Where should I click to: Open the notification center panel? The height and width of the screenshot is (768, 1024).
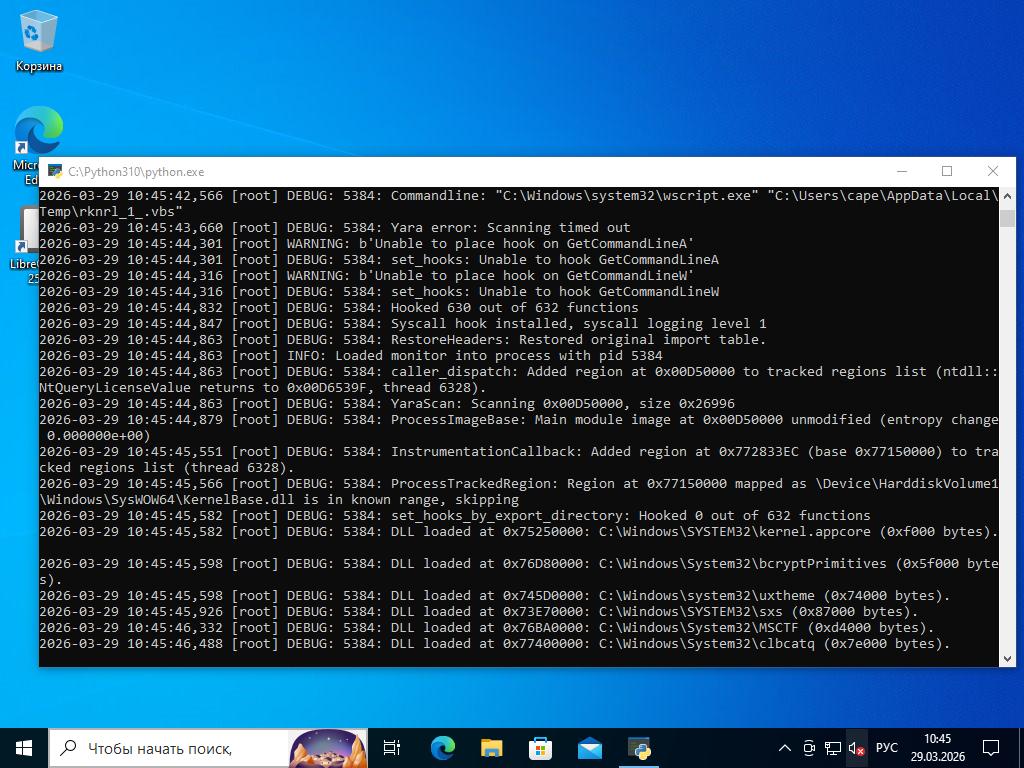(x=991, y=748)
